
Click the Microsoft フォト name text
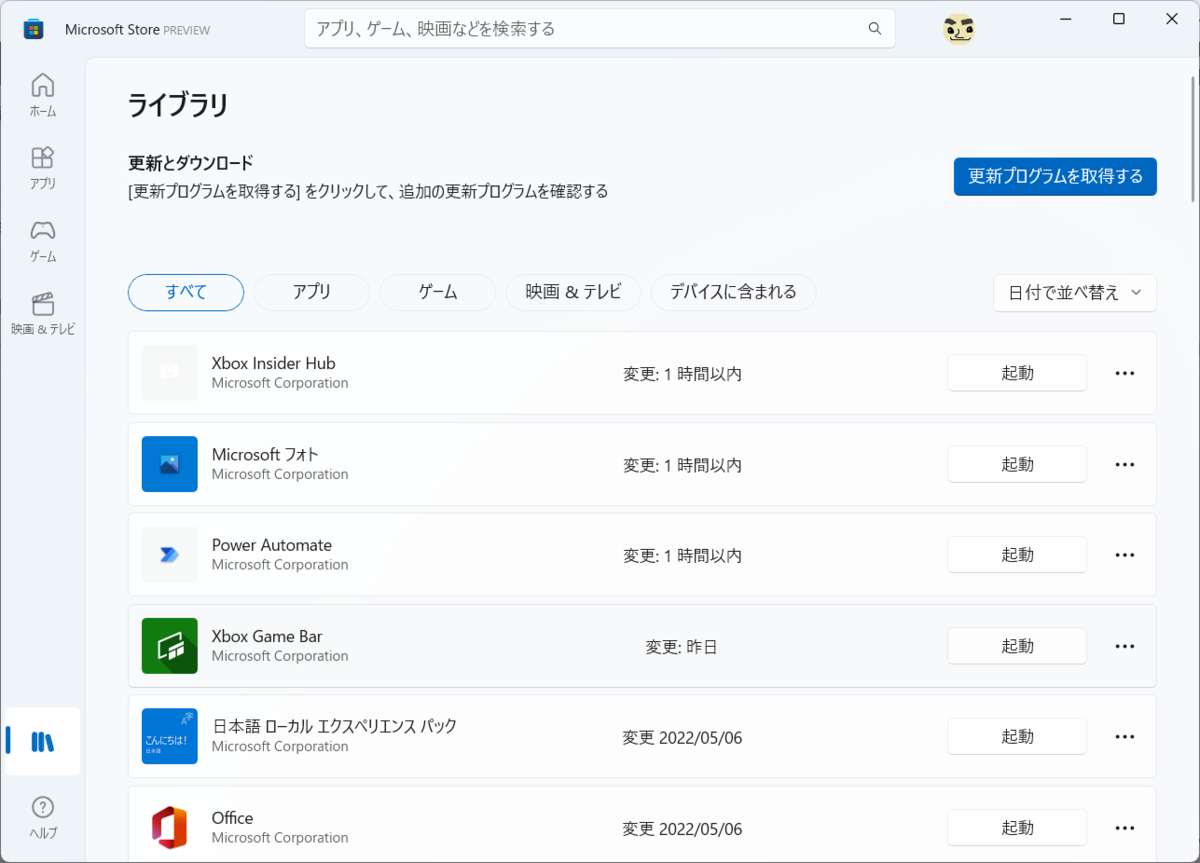coord(265,454)
